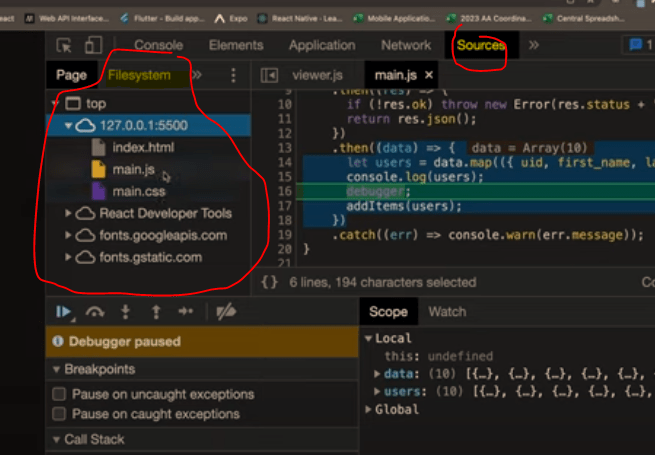
Task: Click the step into function icon
Action: tap(125, 312)
